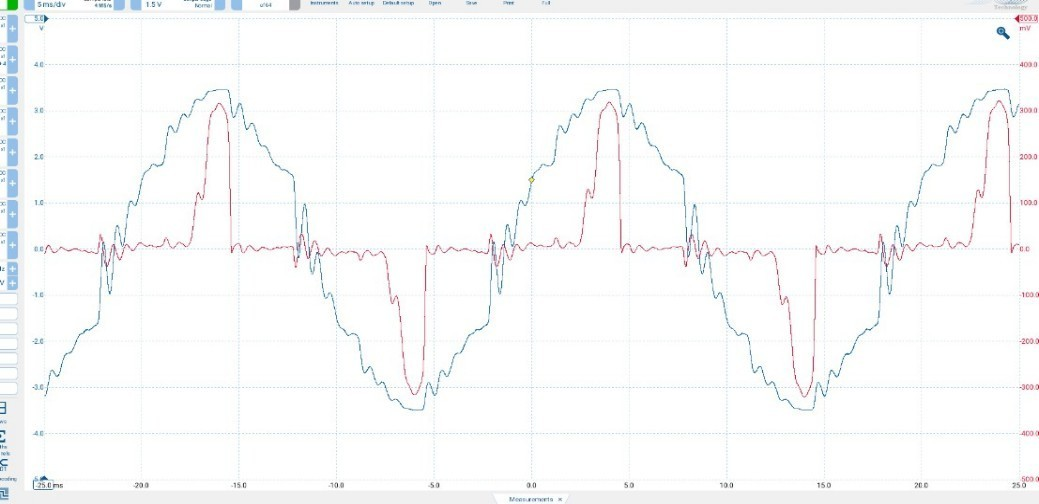Open the 5 ms/div timebase control
Image resolution: width=1039 pixels, height=504 pixels.
(52, 4)
